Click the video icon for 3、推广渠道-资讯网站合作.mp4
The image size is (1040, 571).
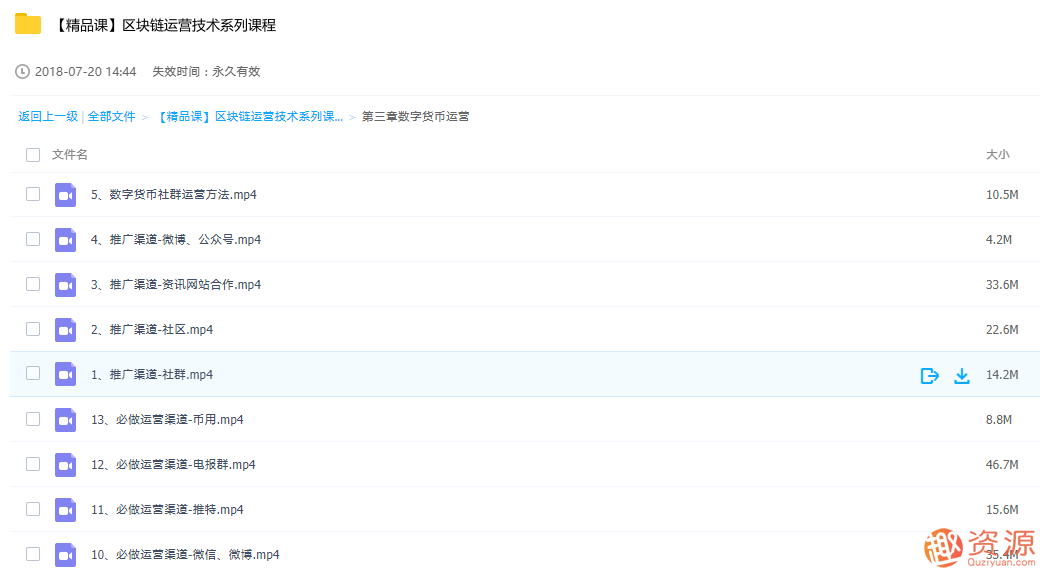65,285
